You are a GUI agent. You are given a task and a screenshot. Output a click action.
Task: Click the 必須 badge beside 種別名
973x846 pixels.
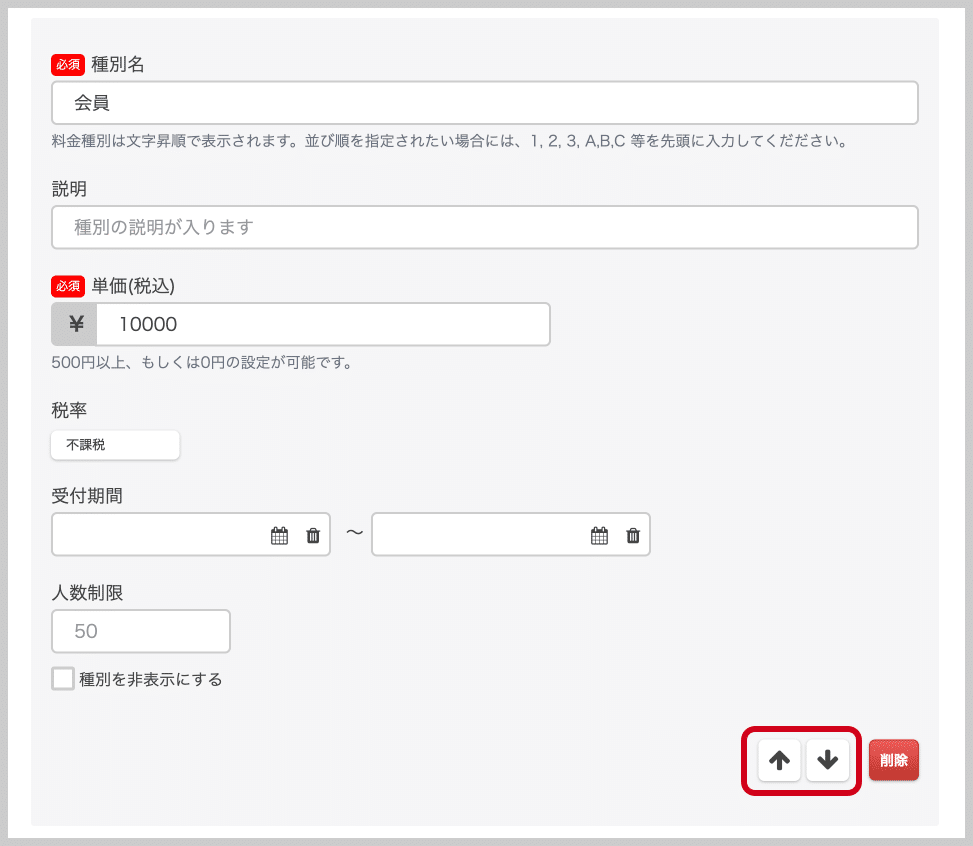[68, 65]
